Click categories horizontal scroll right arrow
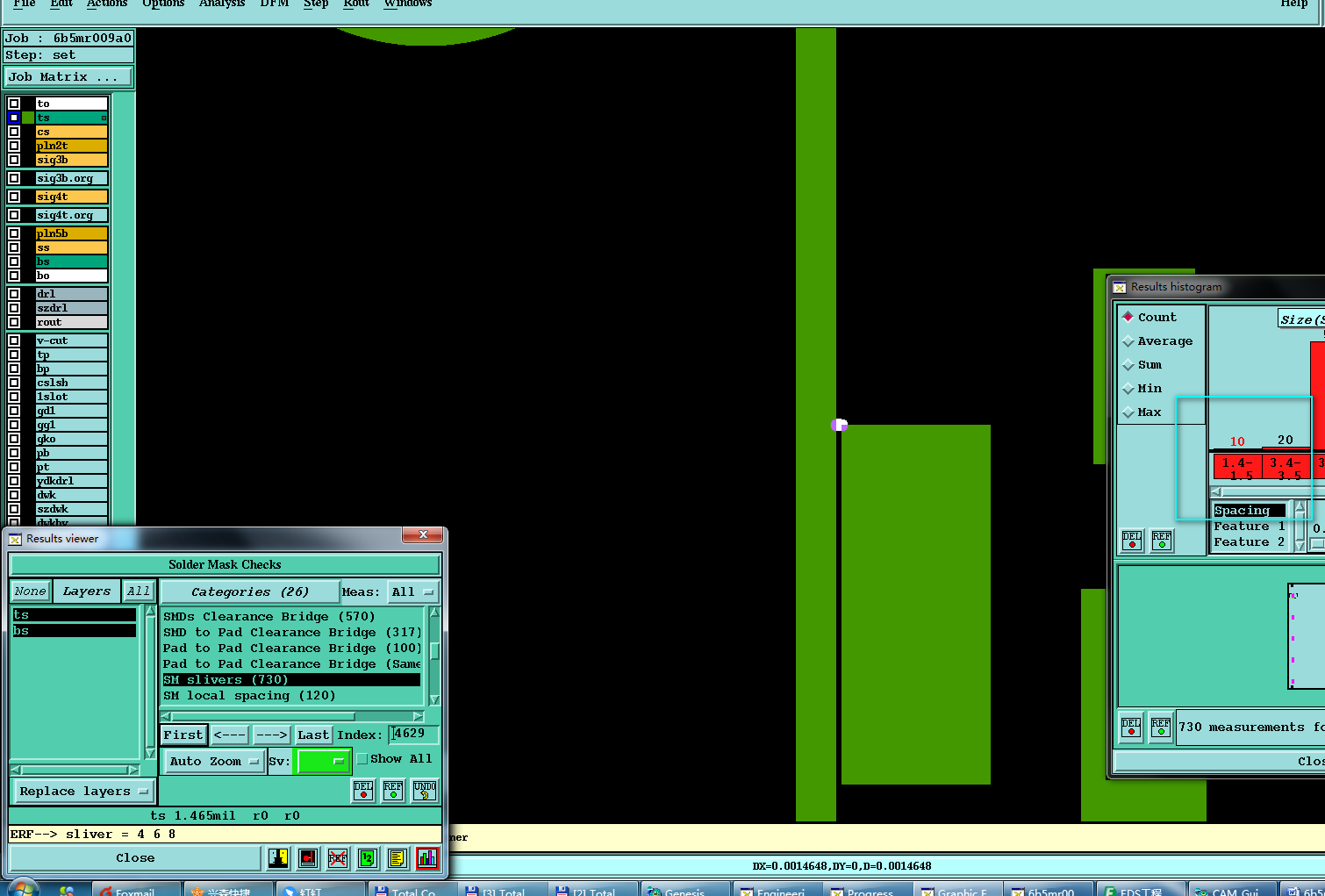Image resolution: width=1325 pixels, height=896 pixels. pos(419,717)
